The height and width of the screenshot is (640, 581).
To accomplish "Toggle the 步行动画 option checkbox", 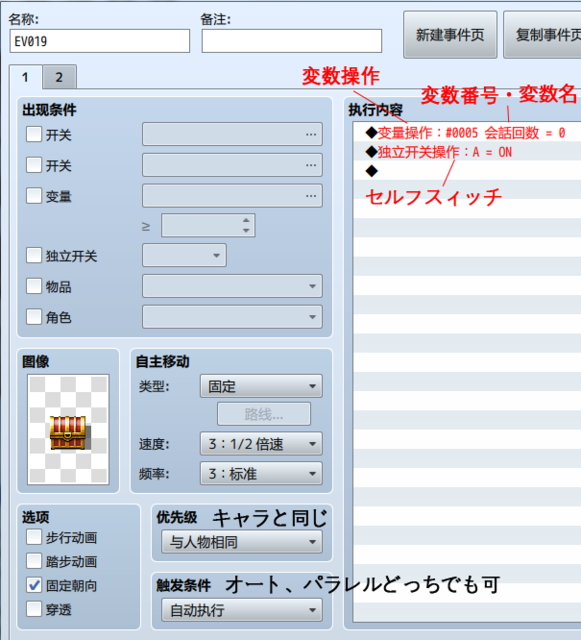I will coord(34,538).
